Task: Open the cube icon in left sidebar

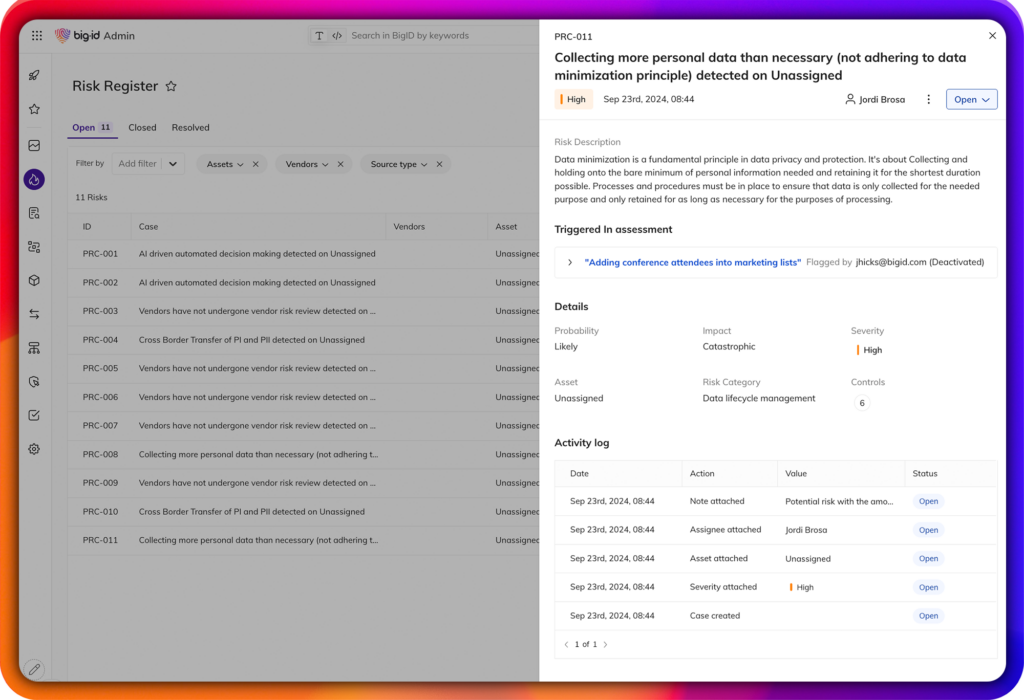Action: tap(34, 281)
